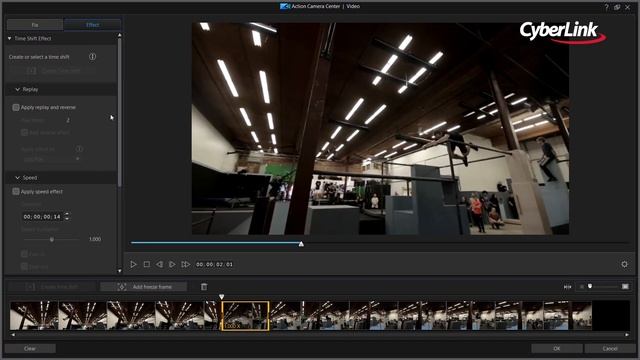Image resolution: width=640 pixels, height=360 pixels.
Task: Click the Clear button
Action: [30, 349]
